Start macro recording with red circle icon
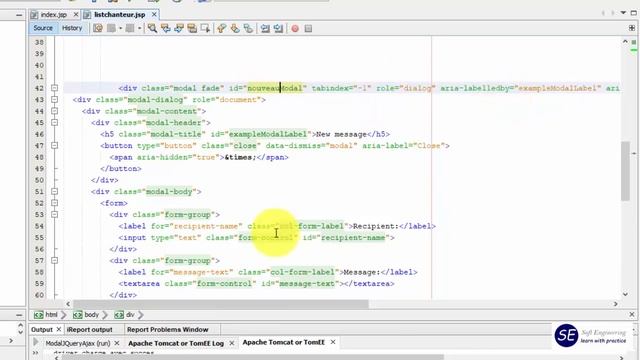This screenshot has height=360, width=640. [295, 28]
